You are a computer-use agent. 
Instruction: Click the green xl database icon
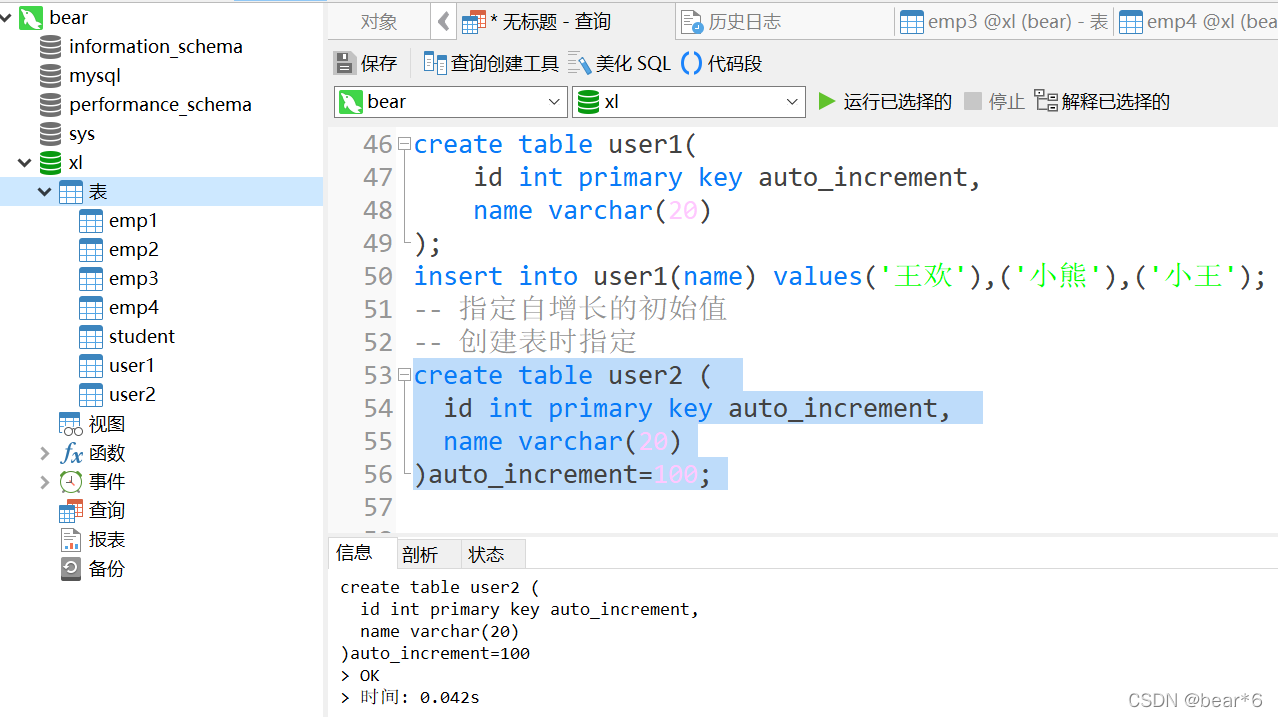click(50, 163)
